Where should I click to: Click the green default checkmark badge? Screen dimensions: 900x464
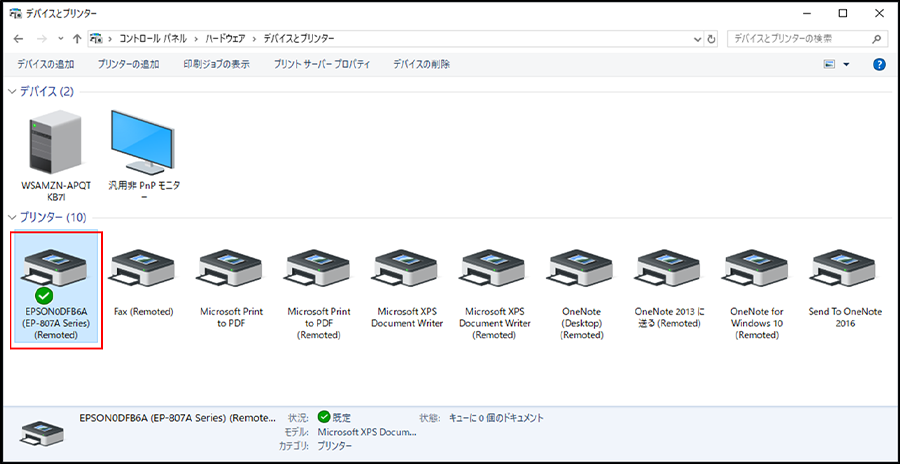click(44, 296)
